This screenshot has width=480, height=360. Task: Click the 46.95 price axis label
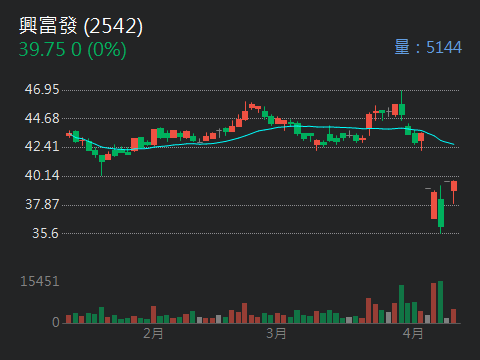pos(42,89)
